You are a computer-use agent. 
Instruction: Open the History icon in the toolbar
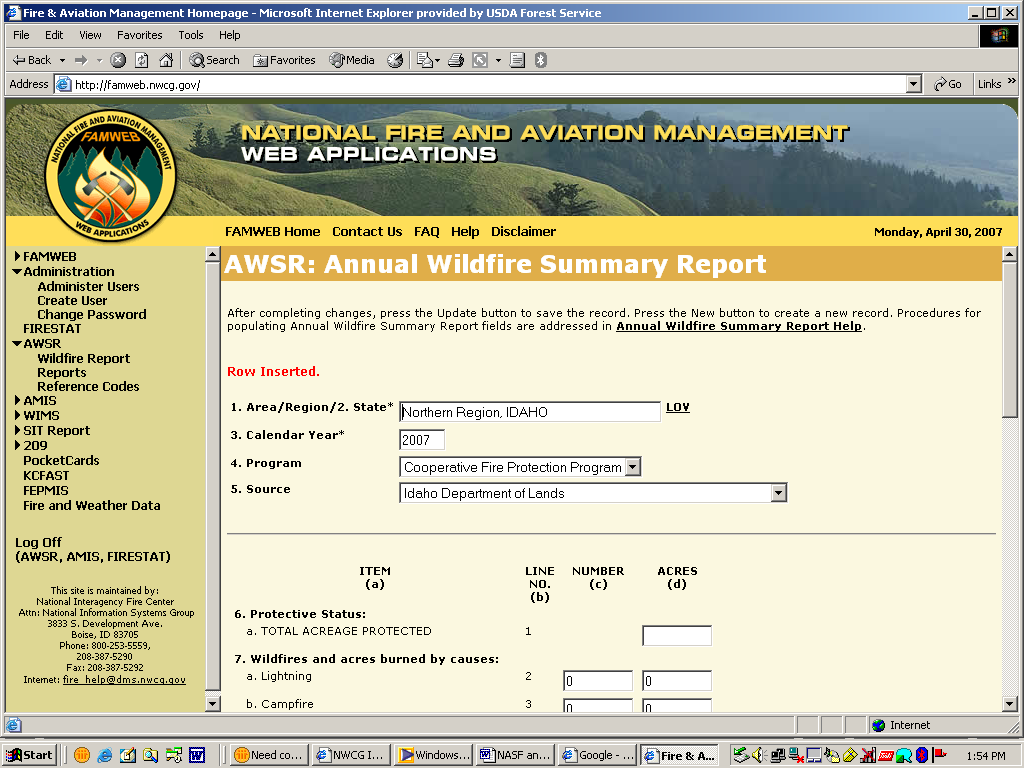click(x=394, y=60)
